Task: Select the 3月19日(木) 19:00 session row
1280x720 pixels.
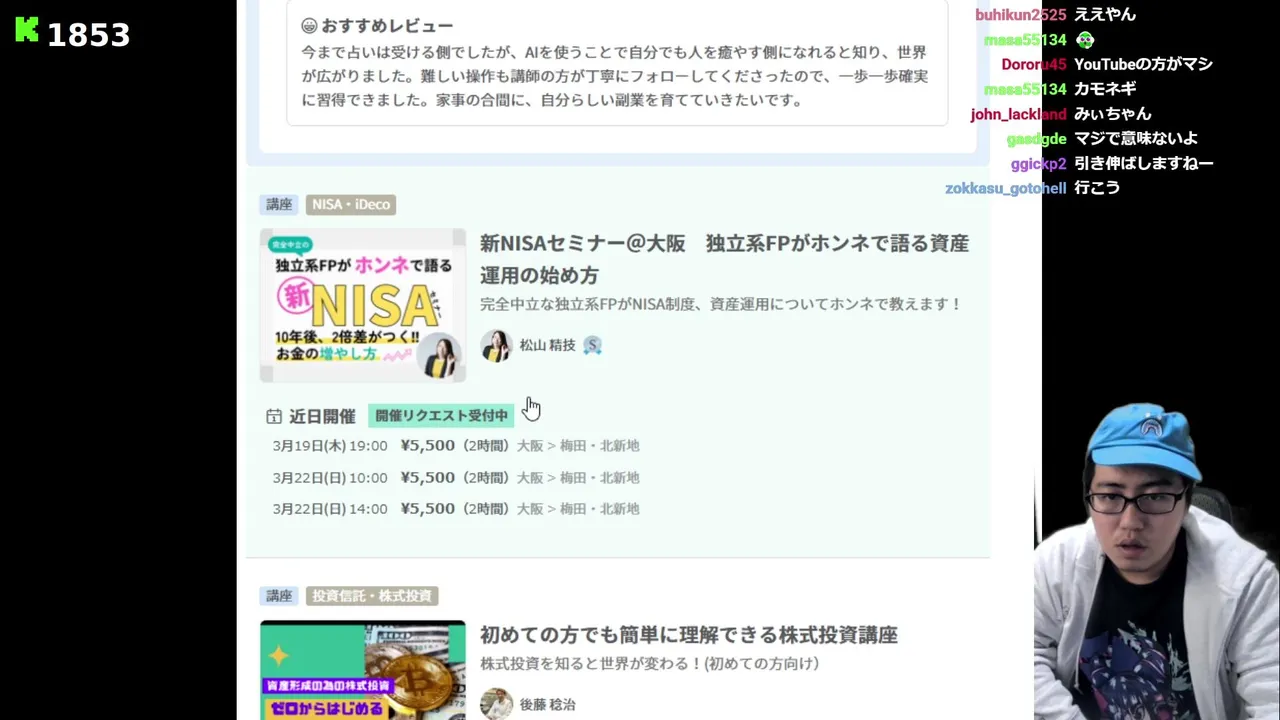Action: [x=456, y=446]
